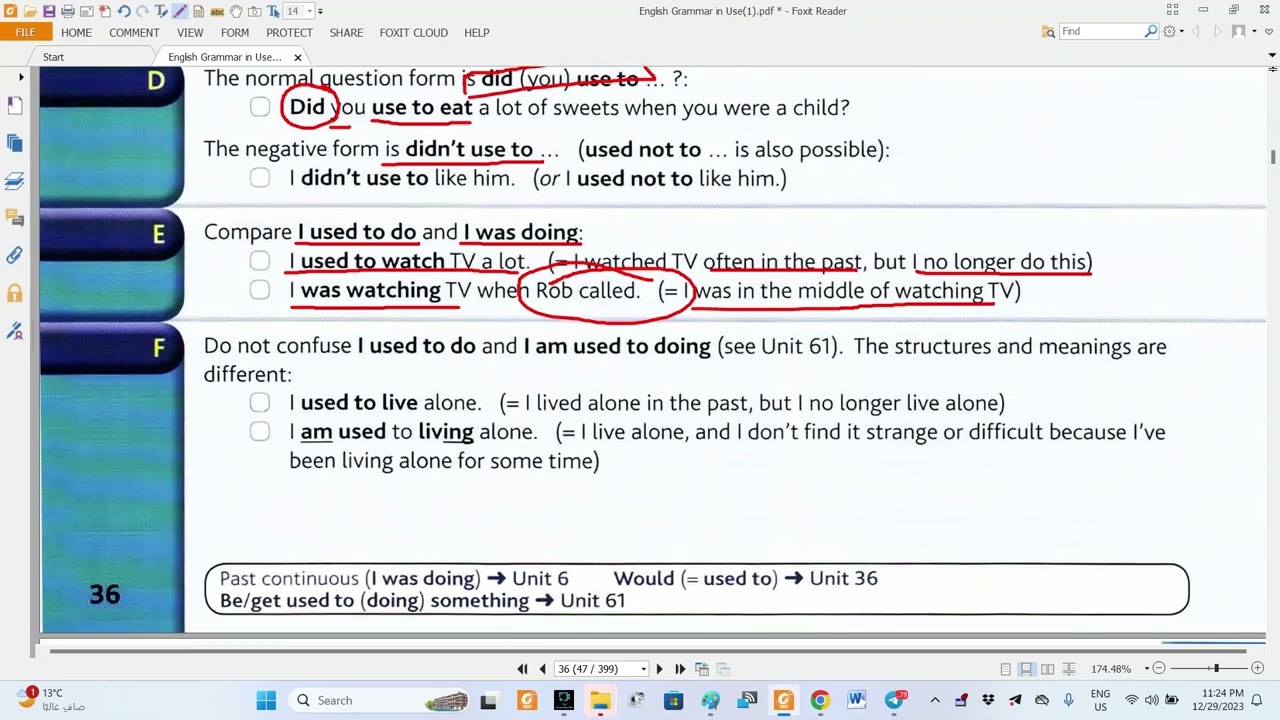The image size is (1280, 720).
Task: Open the HOME ribbon tab
Action: click(x=76, y=32)
